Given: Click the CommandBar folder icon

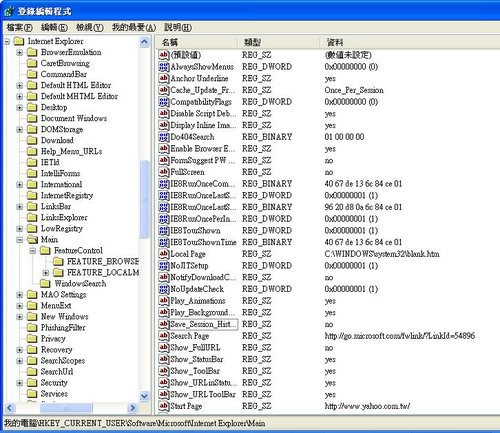Looking at the screenshot, I should (x=32, y=74).
